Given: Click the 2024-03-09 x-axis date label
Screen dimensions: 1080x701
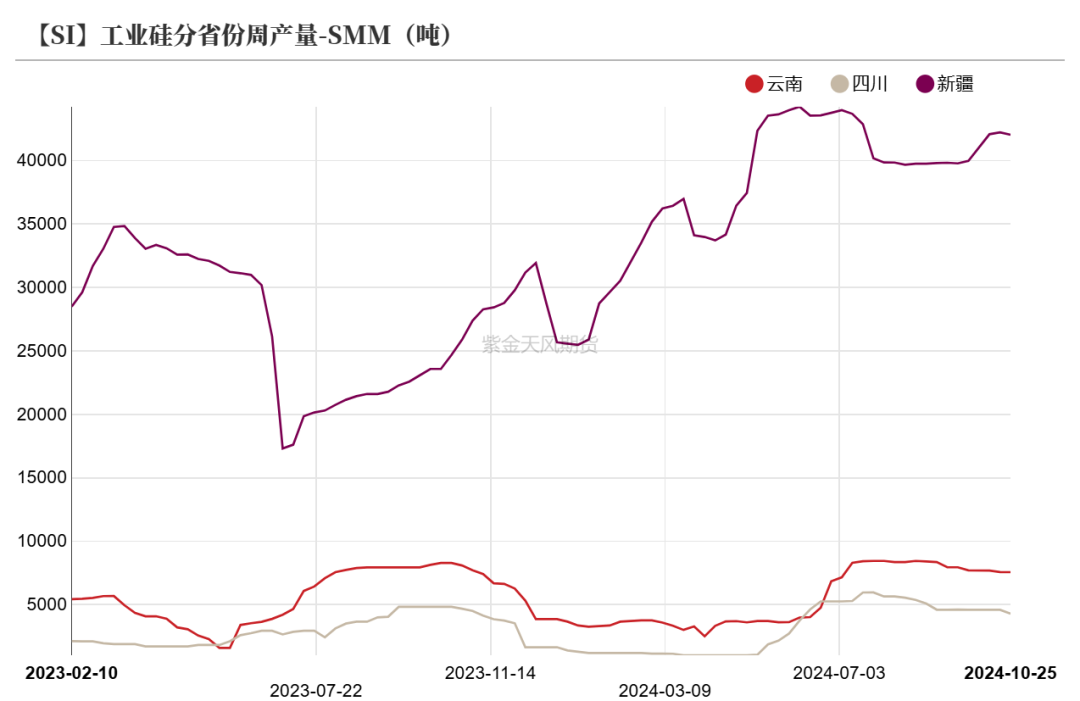Looking at the screenshot, I should (665, 691).
